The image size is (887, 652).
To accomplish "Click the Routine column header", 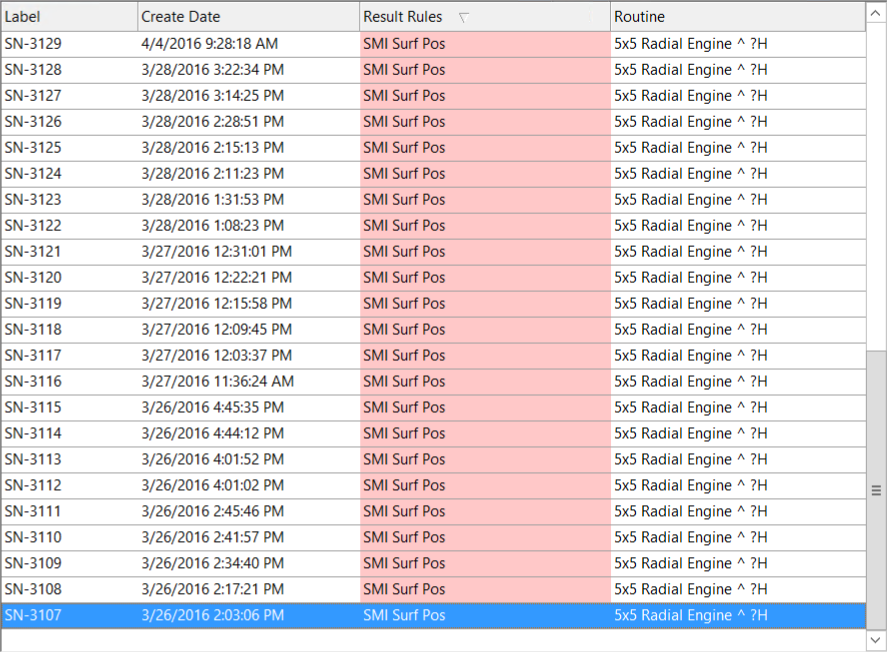I will 640,17.
